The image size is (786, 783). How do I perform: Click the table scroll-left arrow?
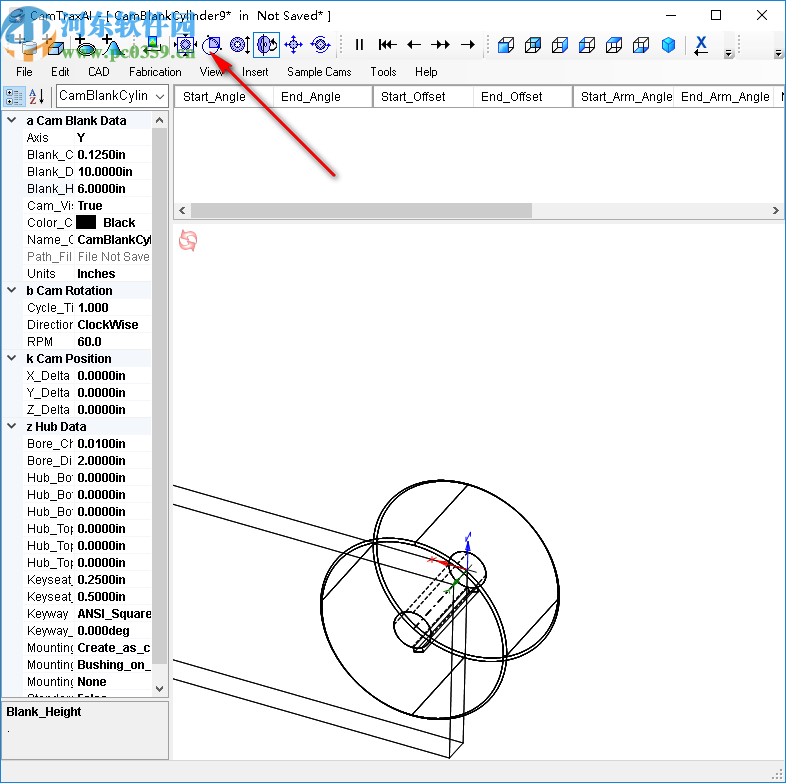pos(182,211)
